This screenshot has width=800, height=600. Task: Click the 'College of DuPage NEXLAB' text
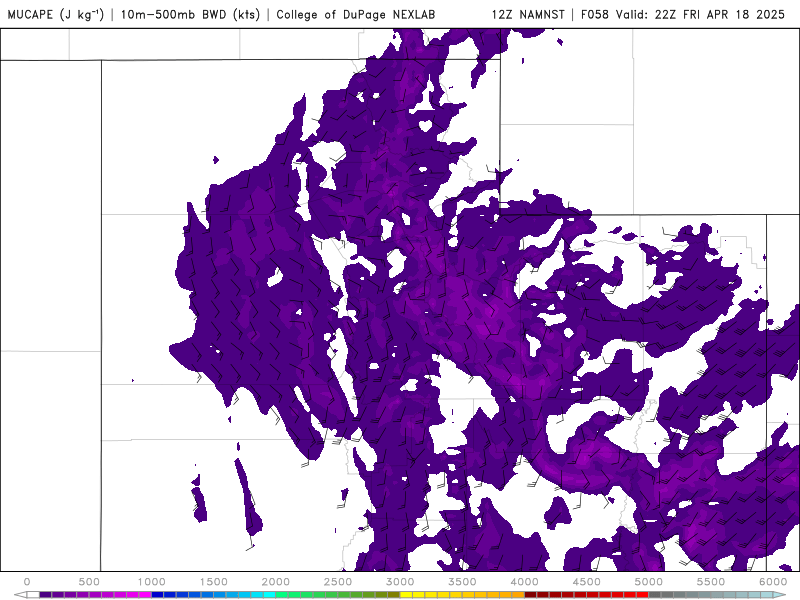tap(356, 14)
